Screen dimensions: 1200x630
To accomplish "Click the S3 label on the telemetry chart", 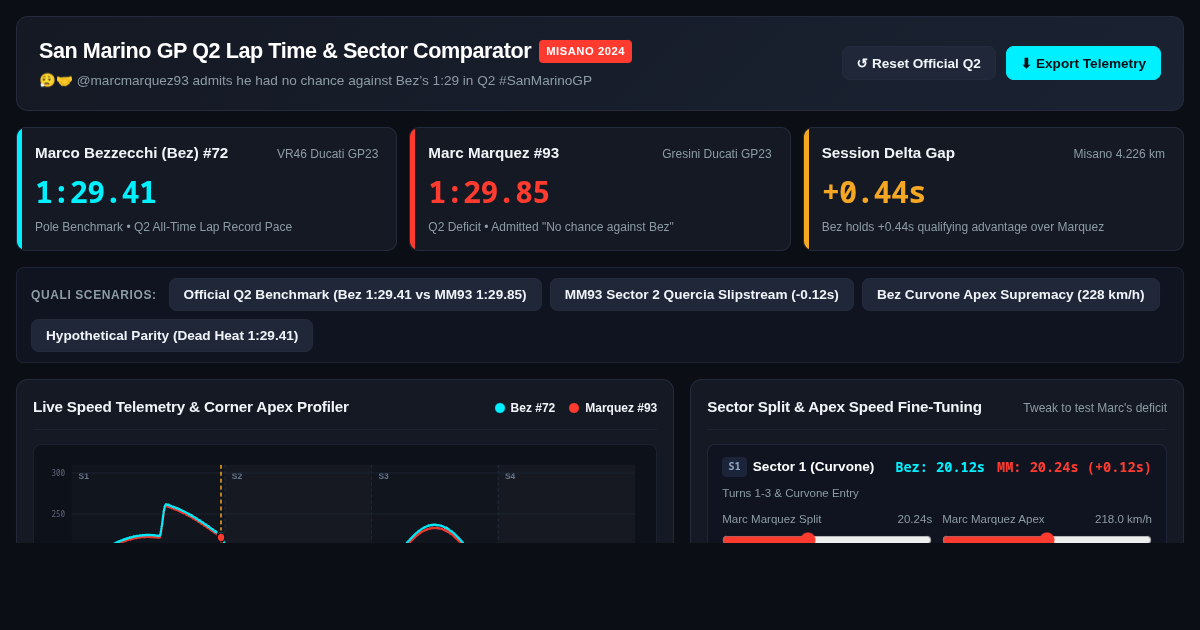I will click(x=383, y=476).
